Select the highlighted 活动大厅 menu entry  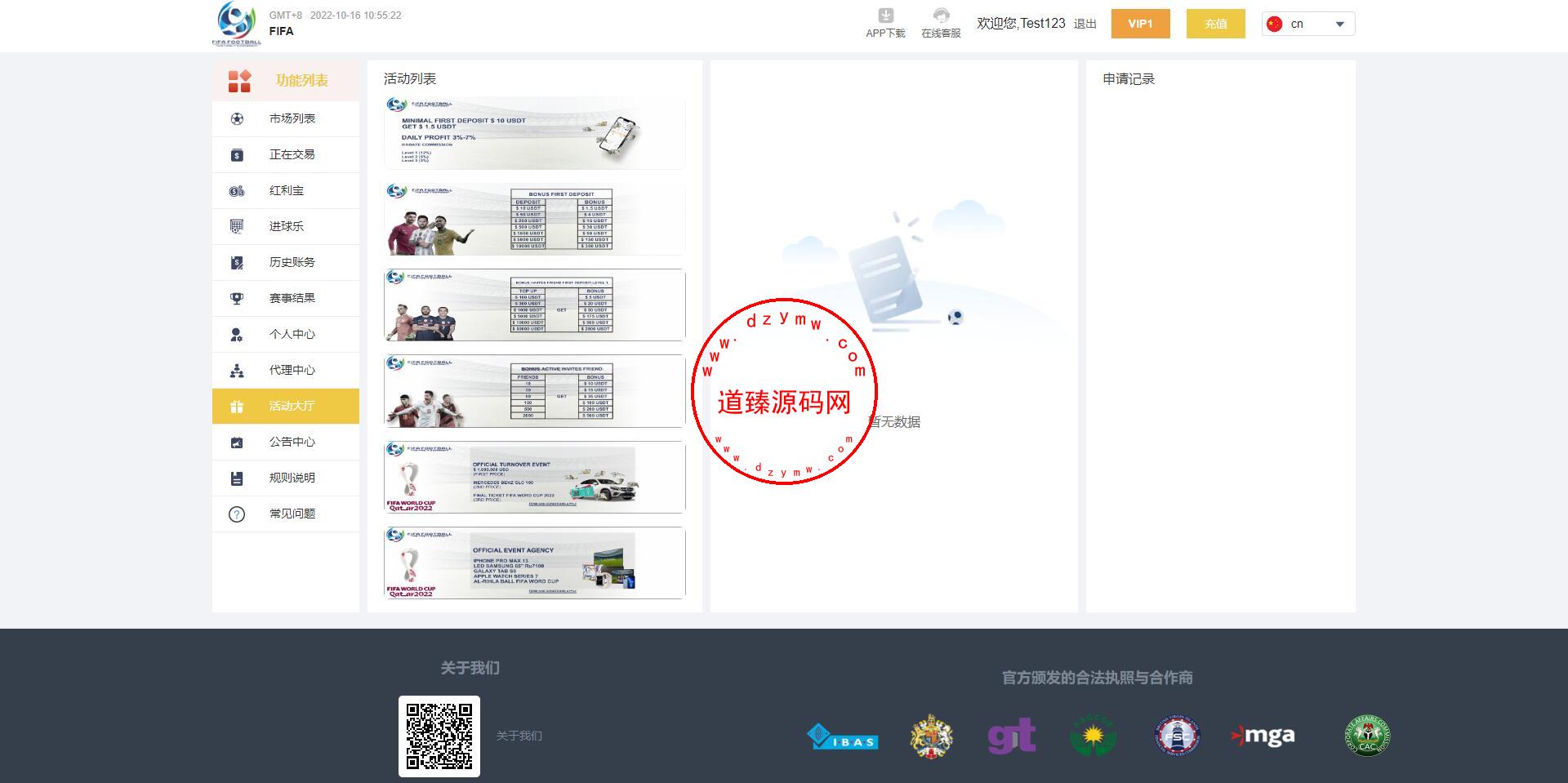pos(286,406)
